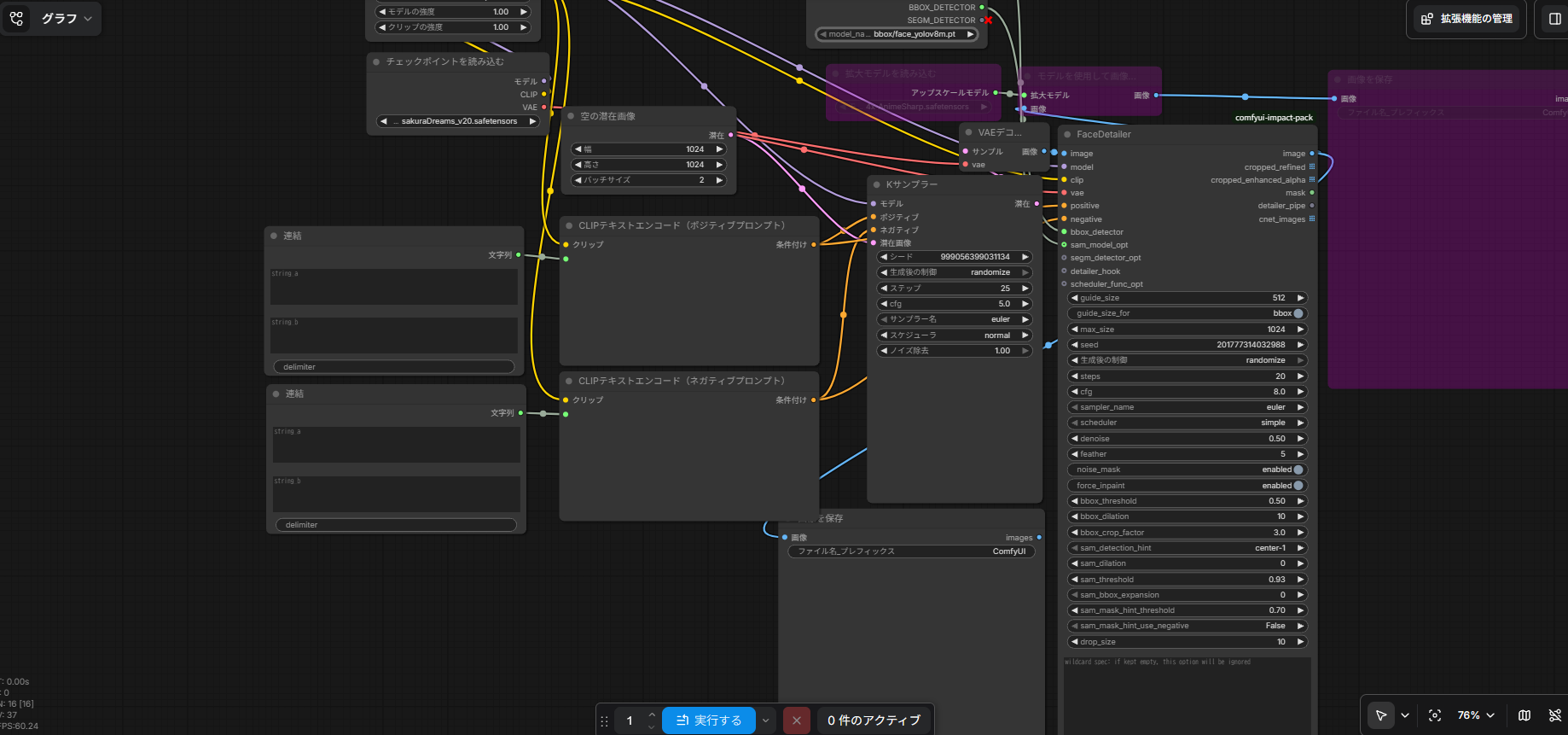Click the workflow graph icon at top left
The width and height of the screenshot is (1568, 735).
[17, 18]
